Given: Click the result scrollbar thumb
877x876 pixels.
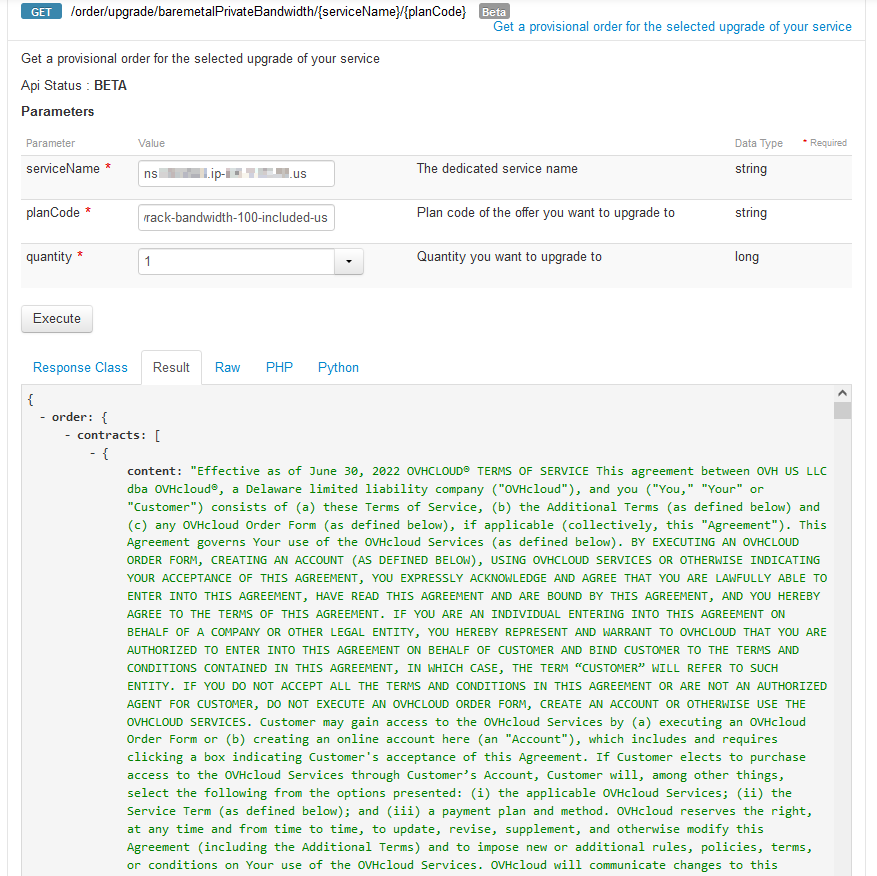Looking at the screenshot, I should [842, 411].
